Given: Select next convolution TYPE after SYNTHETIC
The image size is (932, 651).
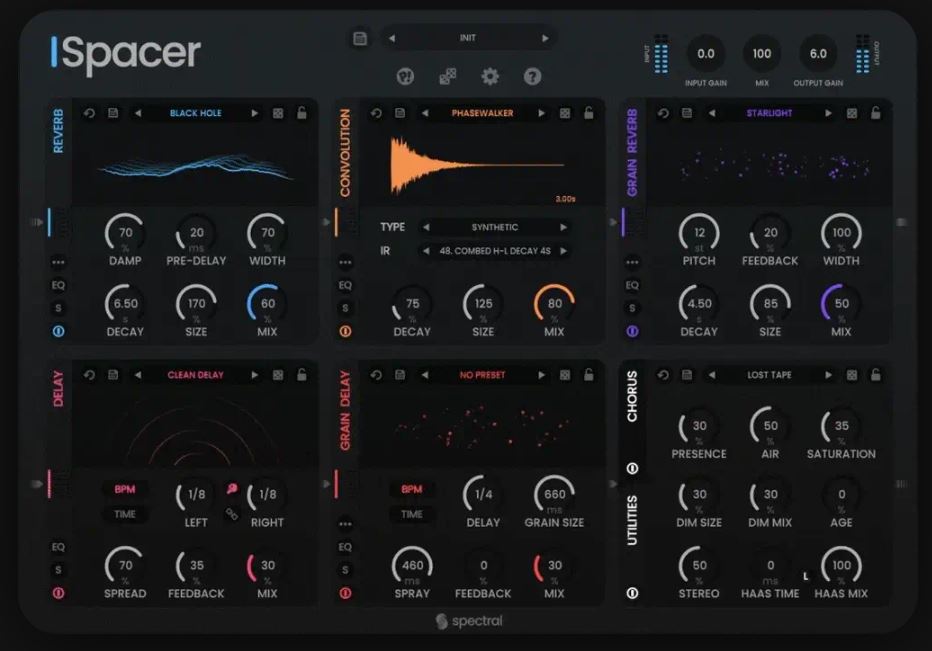Looking at the screenshot, I should coord(563,227).
